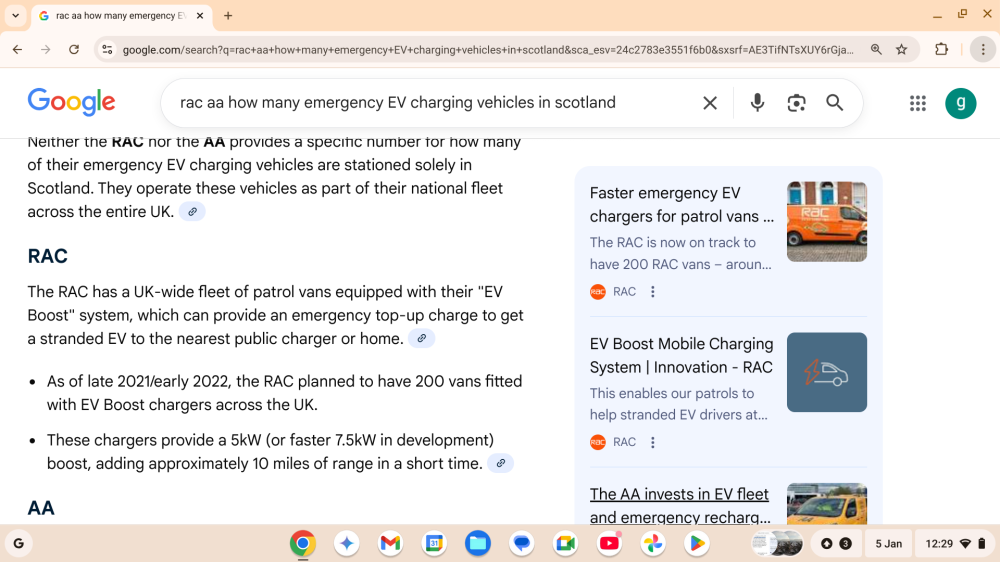Submit search with the magnifier button
The height and width of the screenshot is (562, 1000).
click(x=834, y=103)
